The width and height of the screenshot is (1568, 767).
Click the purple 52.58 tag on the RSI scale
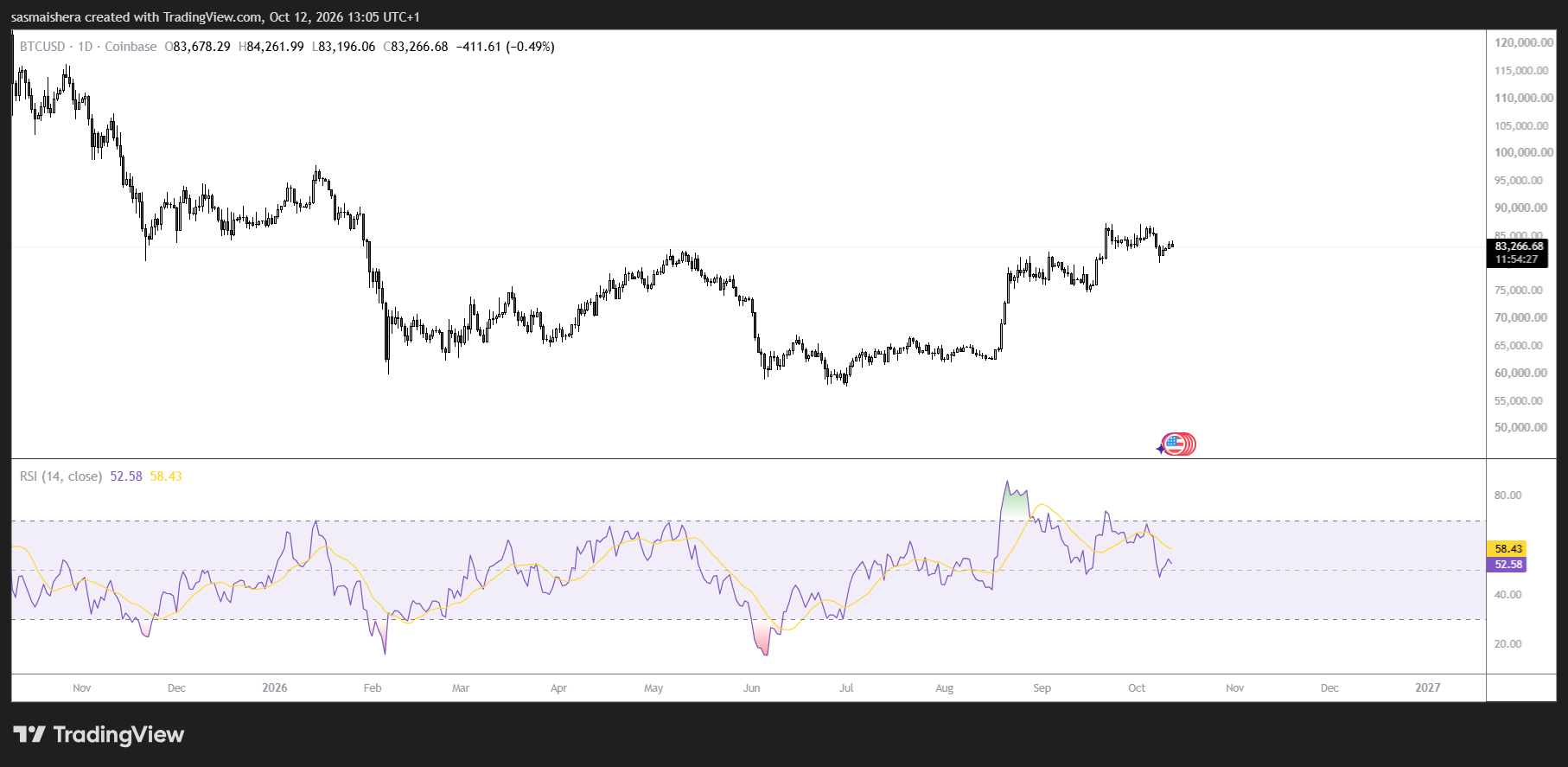tap(1507, 565)
